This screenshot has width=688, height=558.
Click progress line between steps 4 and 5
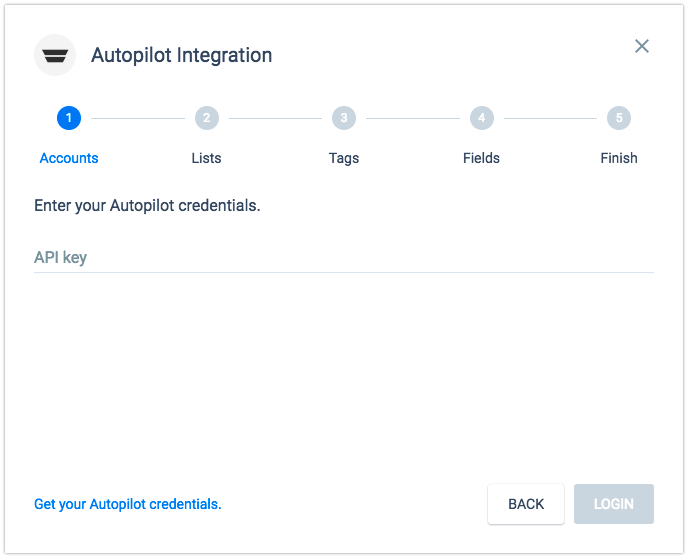tap(550, 118)
